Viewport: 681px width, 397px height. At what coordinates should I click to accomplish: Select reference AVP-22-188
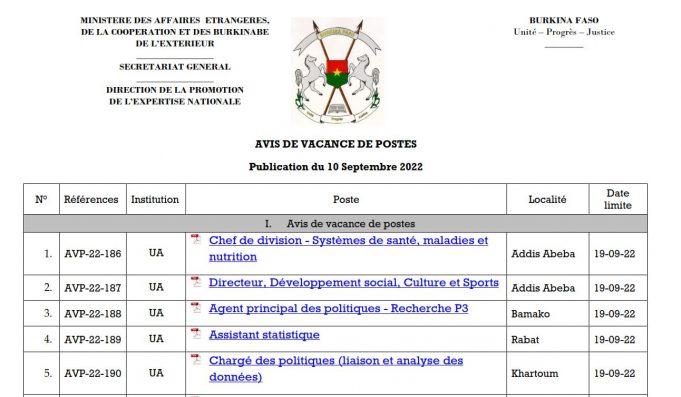click(93, 314)
